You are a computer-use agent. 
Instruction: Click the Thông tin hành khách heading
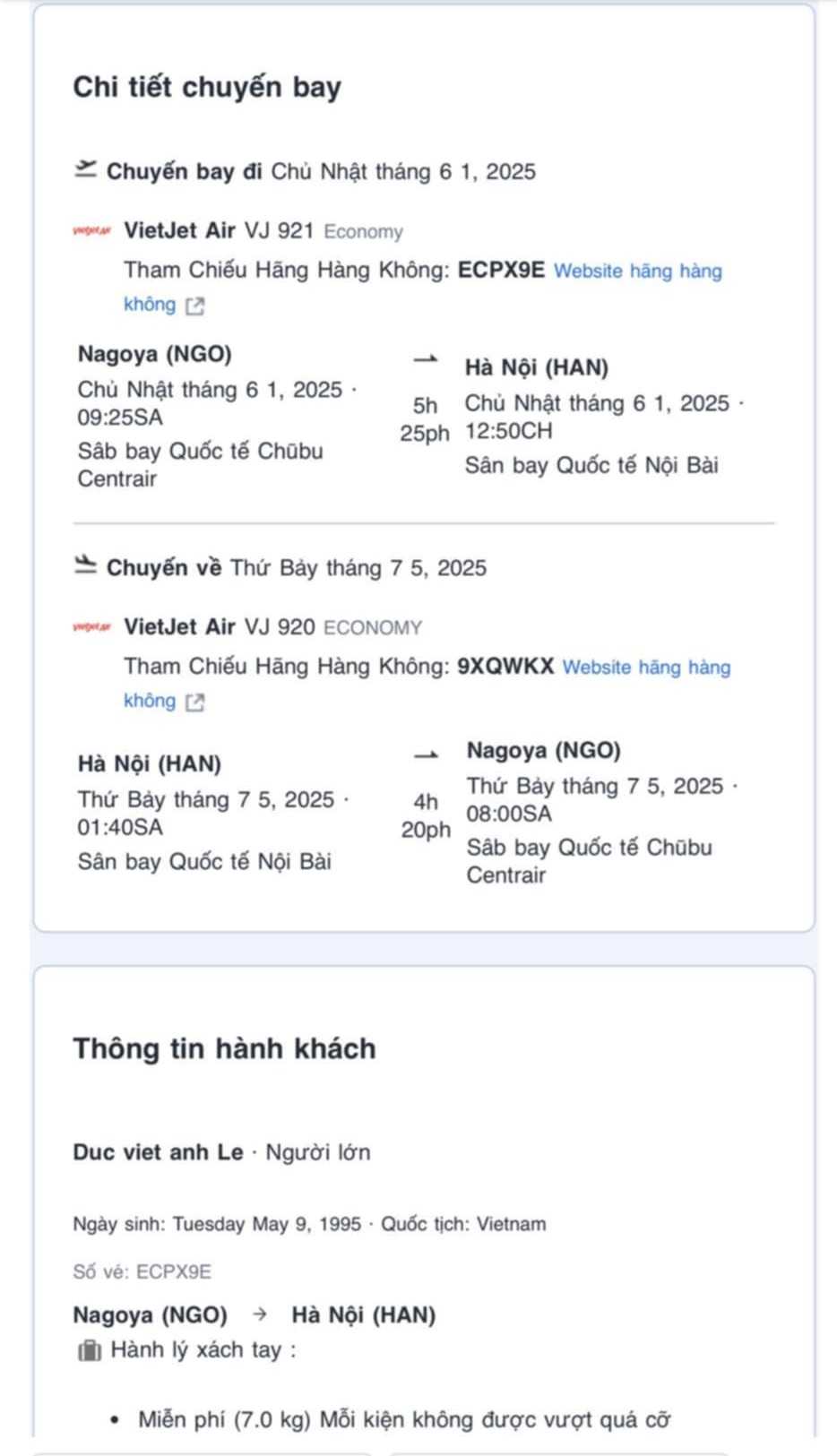224,1048
